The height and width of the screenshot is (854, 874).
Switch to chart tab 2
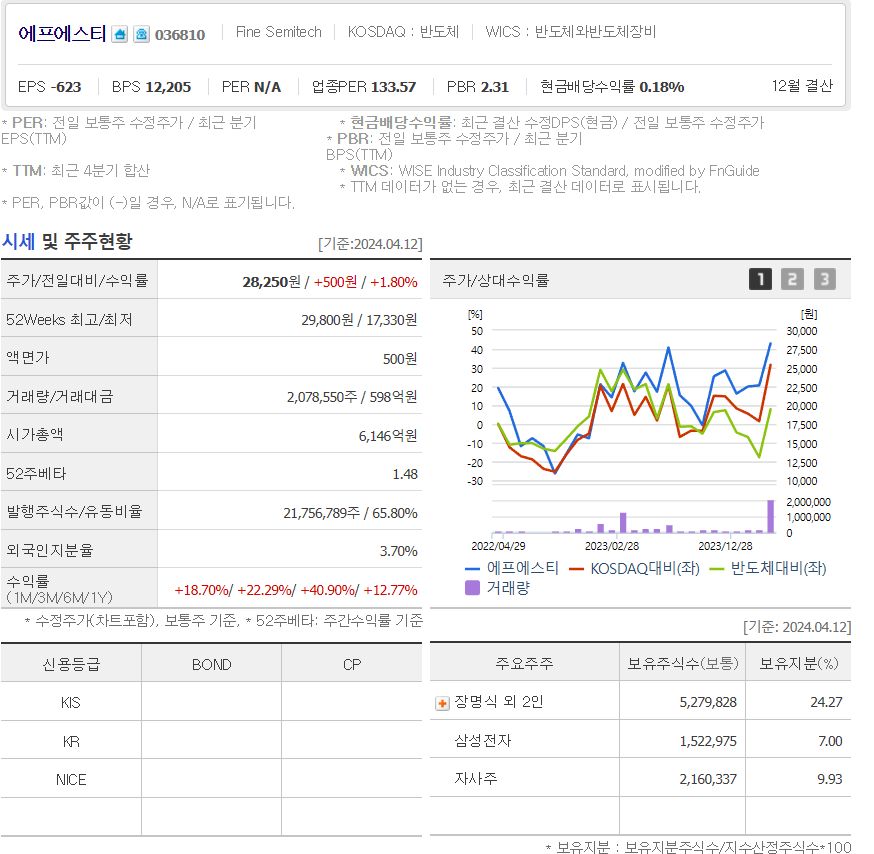pos(793,279)
